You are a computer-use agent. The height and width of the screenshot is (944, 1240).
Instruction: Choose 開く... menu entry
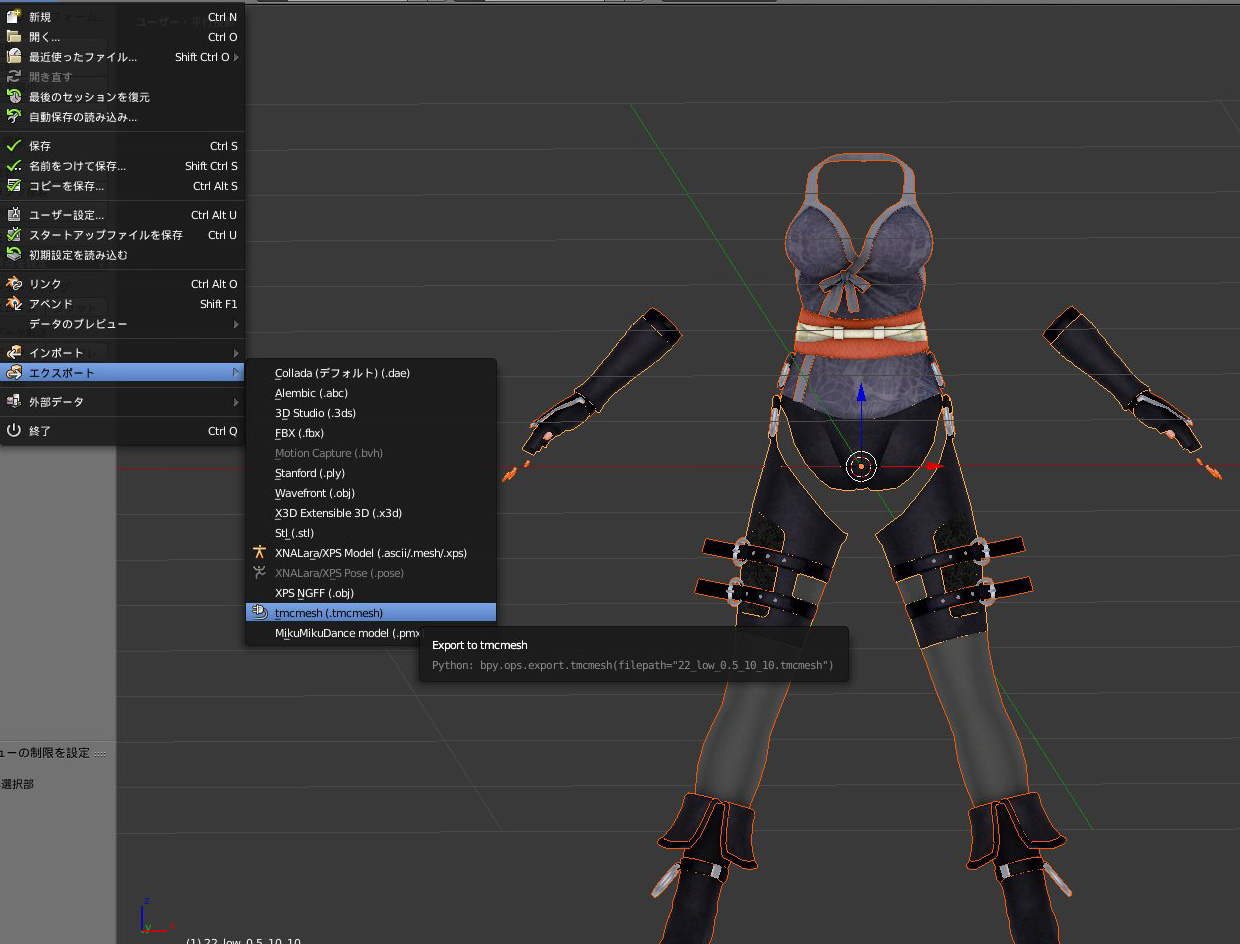tap(122, 37)
